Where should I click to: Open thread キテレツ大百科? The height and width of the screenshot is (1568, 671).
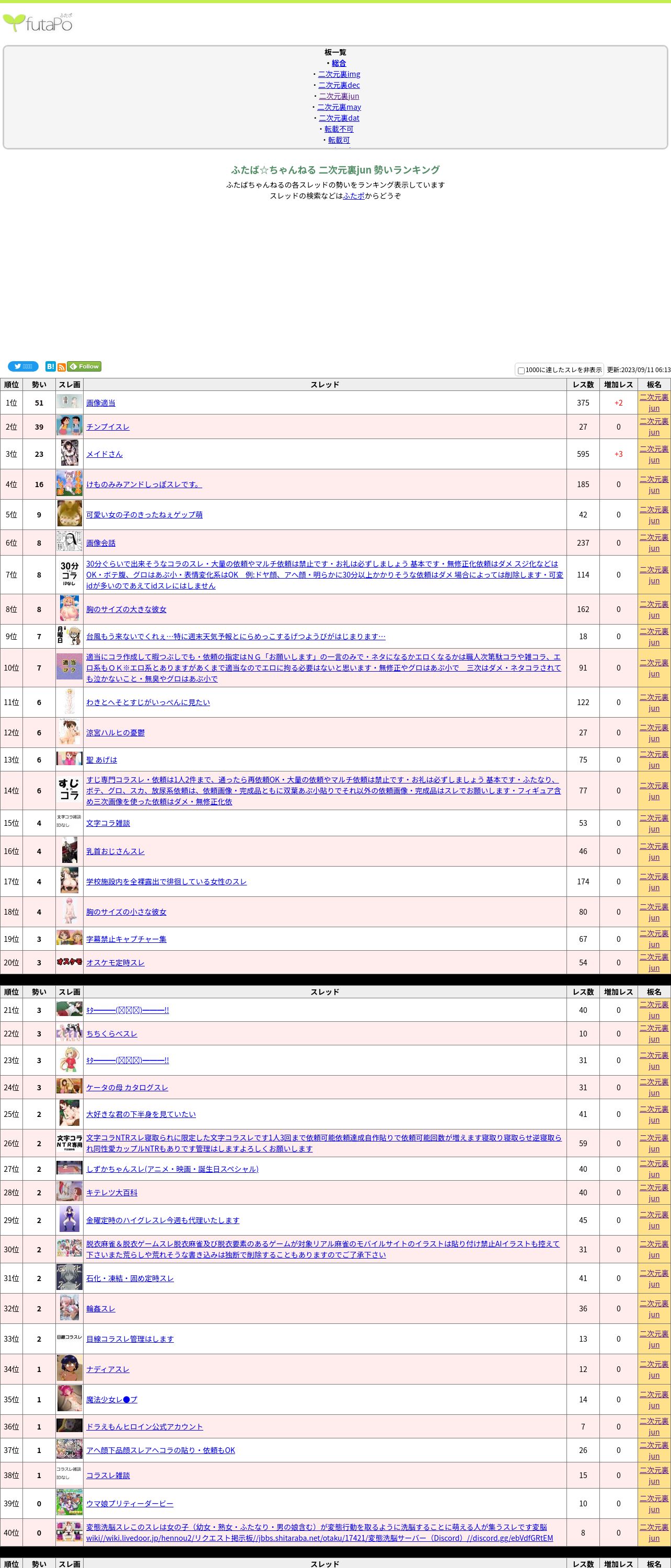click(x=111, y=1192)
